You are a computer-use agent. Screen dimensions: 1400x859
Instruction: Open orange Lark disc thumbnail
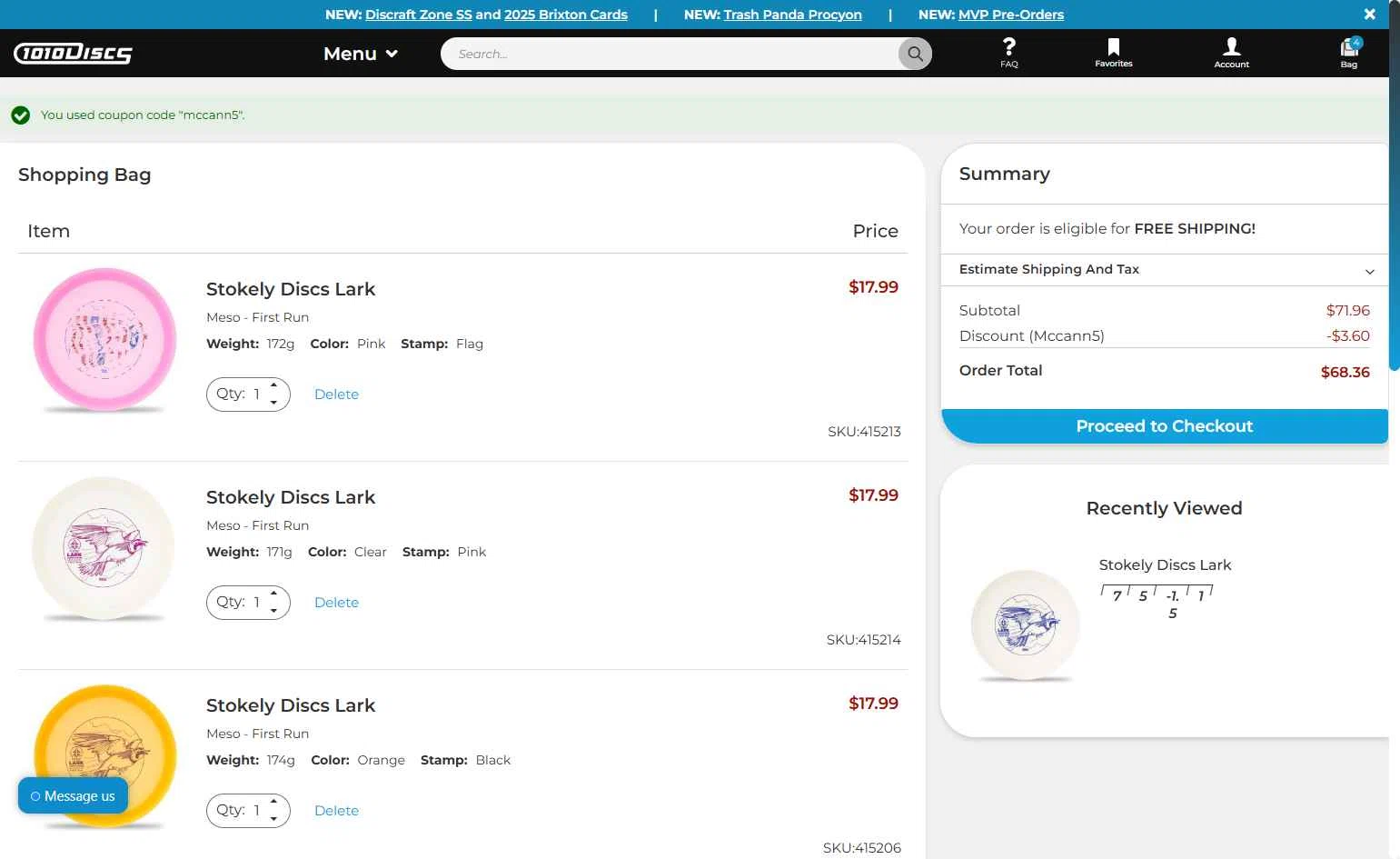[x=104, y=756]
